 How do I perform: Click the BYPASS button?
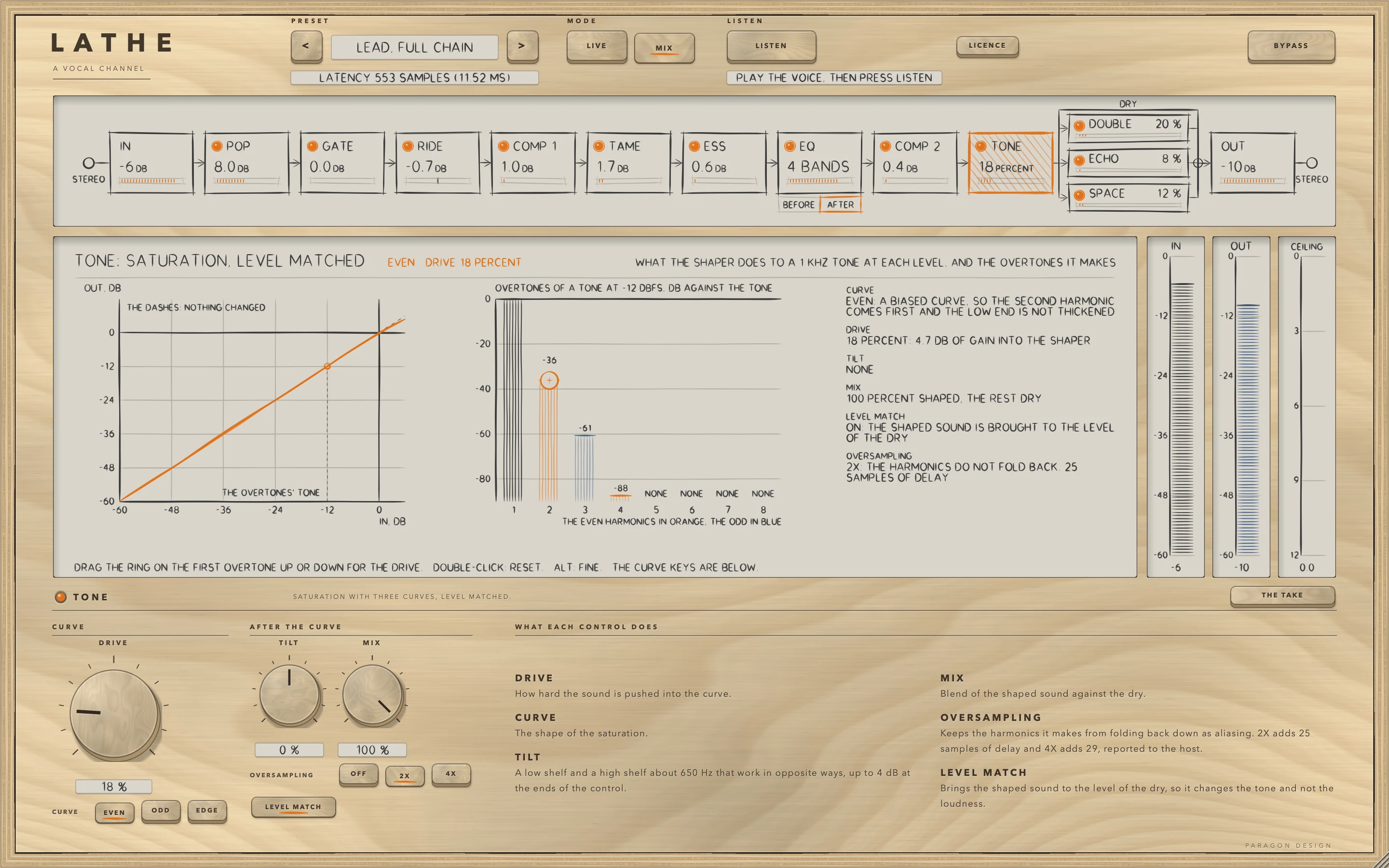point(1291,46)
